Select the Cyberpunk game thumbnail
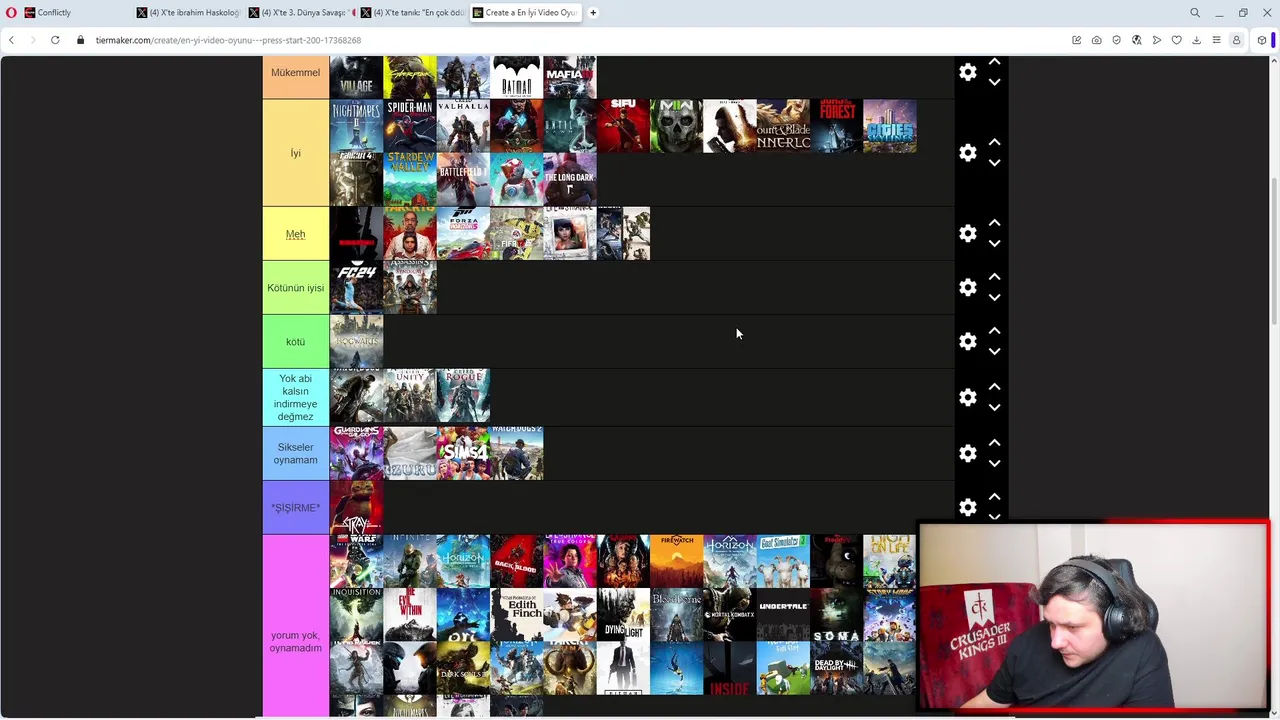The width and height of the screenshot is (1280, 720). coord(410,77)
